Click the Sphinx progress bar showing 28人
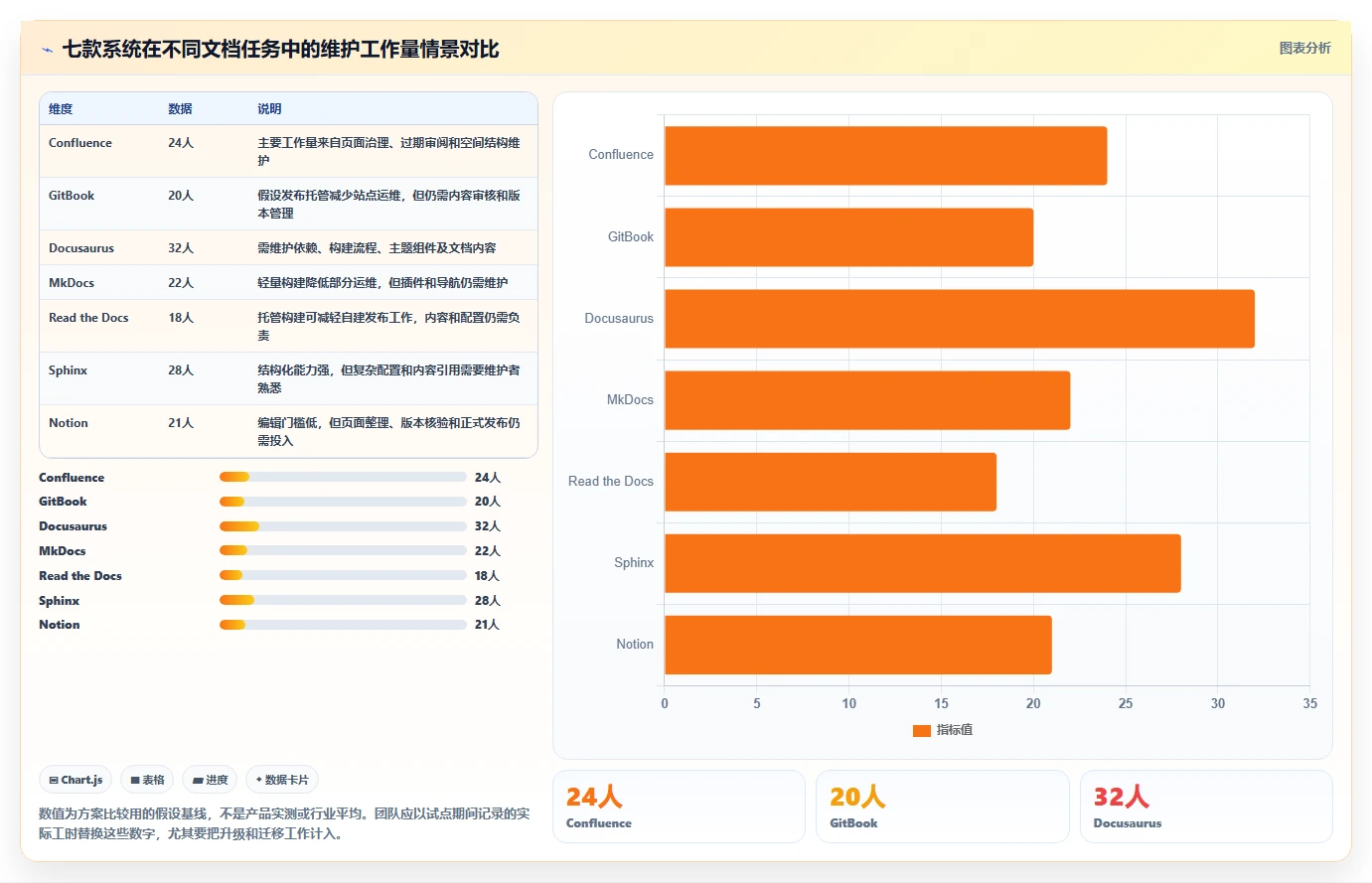The image size is (1372, 883). pos(343,600)
